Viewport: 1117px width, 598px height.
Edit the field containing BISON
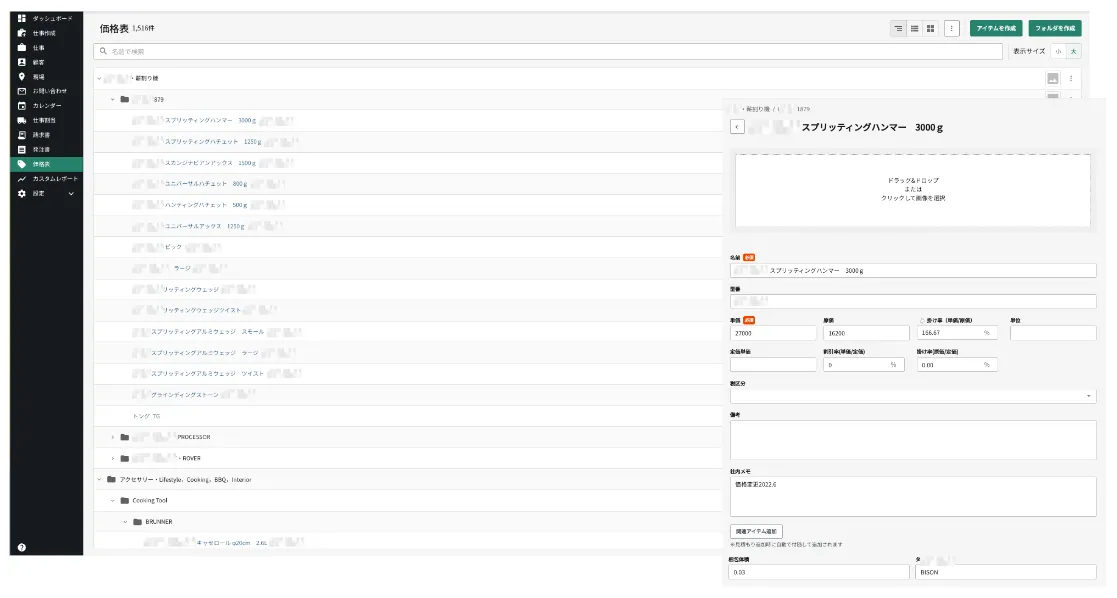click(1006, 572)
